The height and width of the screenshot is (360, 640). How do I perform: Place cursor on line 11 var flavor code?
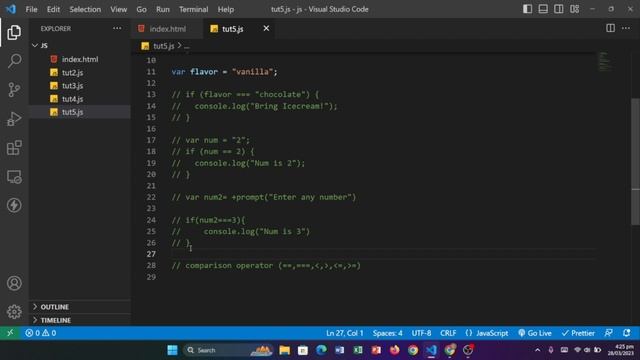pyautogui.click(x=224, y=72)
